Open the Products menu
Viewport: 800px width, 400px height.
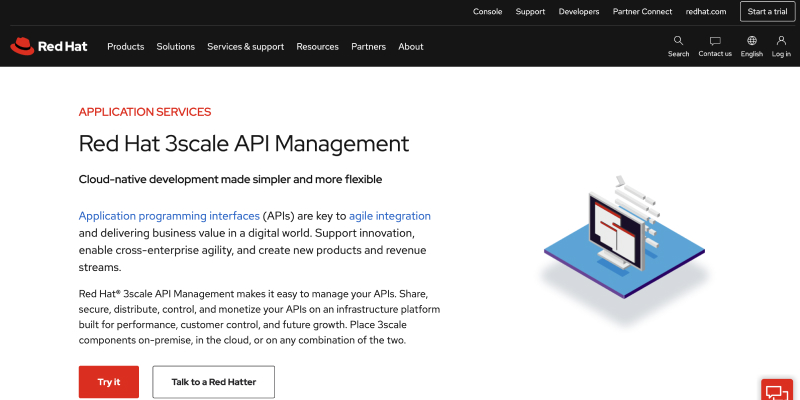tap(126, 46)
